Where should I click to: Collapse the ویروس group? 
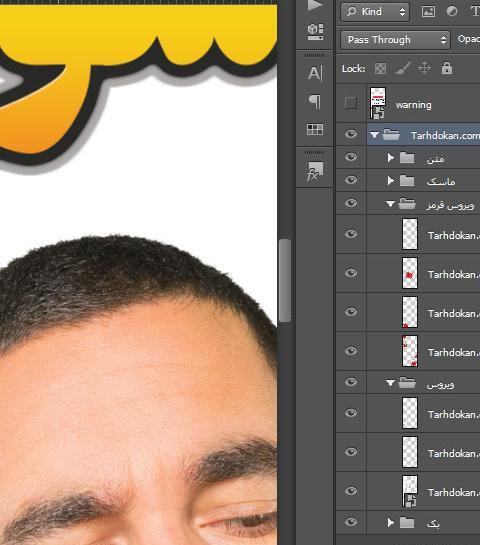pos(390,383)
